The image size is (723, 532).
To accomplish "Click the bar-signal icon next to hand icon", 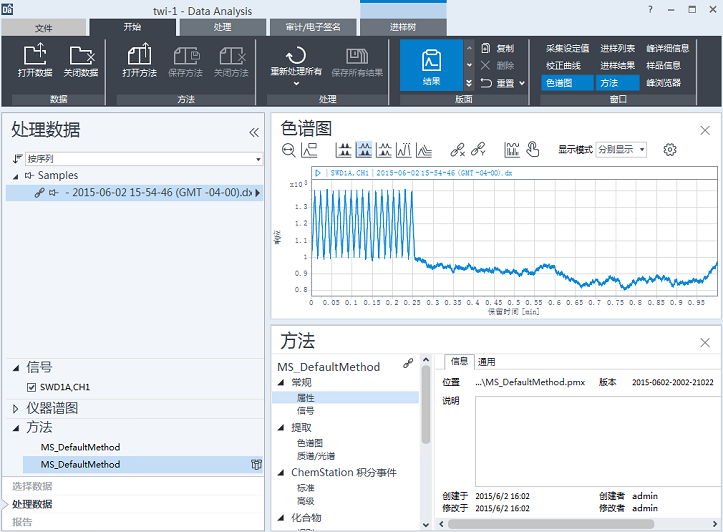I will coord(512,149).
